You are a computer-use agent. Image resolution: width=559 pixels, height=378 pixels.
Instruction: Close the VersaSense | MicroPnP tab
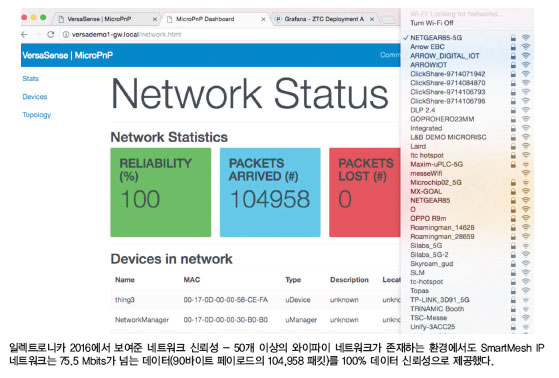pos(155,19)
